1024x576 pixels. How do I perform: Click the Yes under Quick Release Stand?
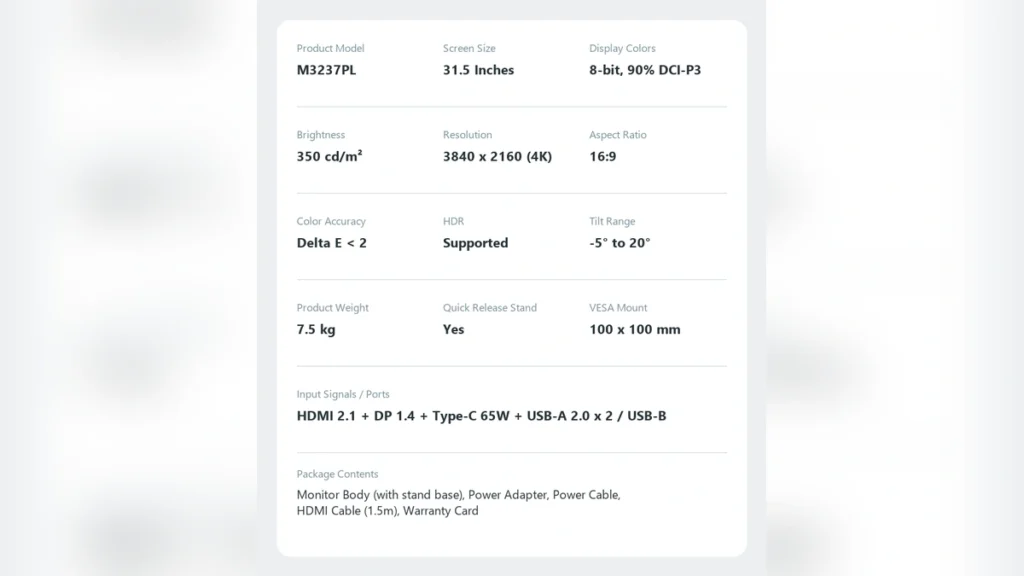pos(453,329)
